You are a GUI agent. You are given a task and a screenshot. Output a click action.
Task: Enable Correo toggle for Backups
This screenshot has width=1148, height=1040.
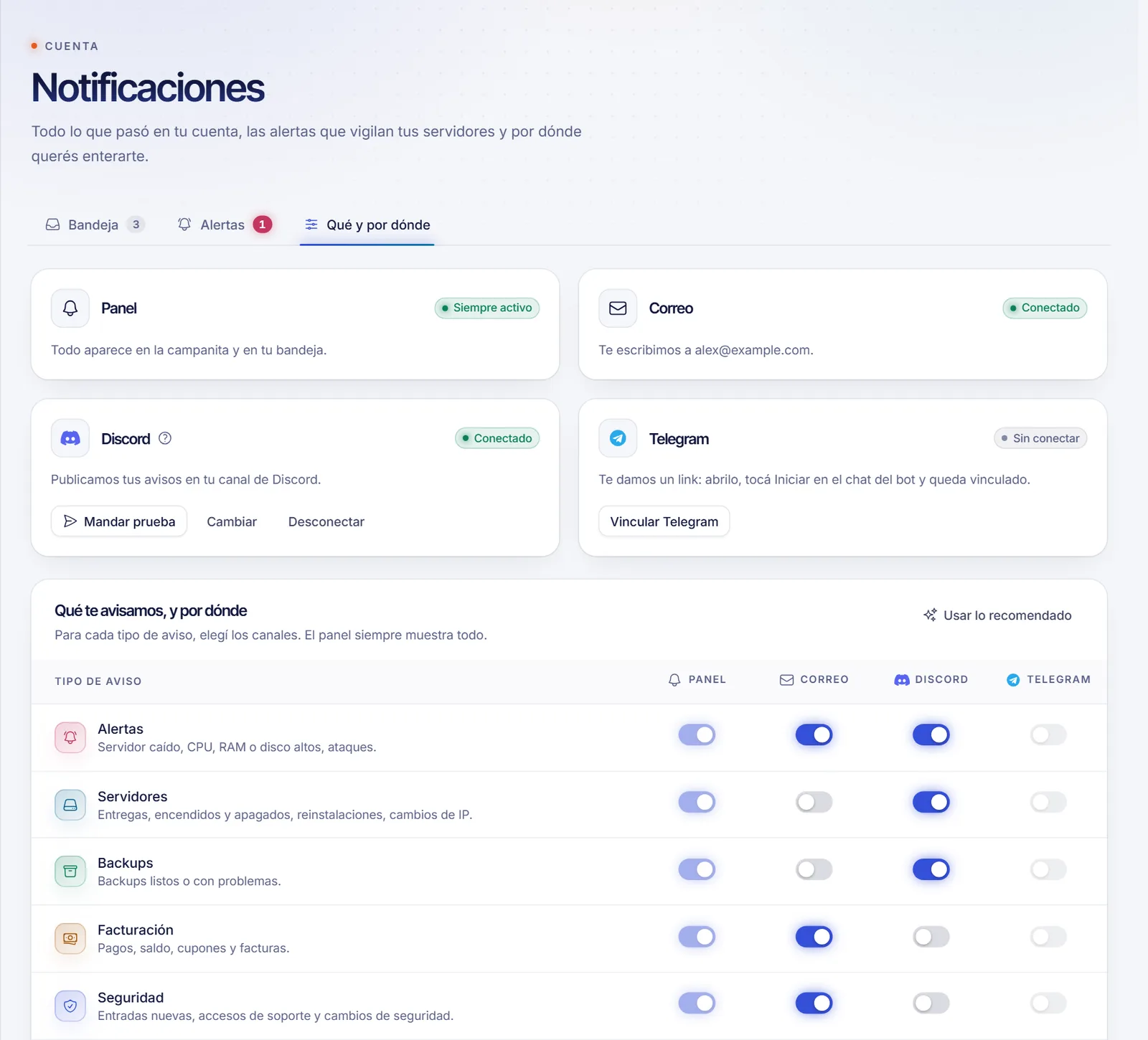point(814,869)
